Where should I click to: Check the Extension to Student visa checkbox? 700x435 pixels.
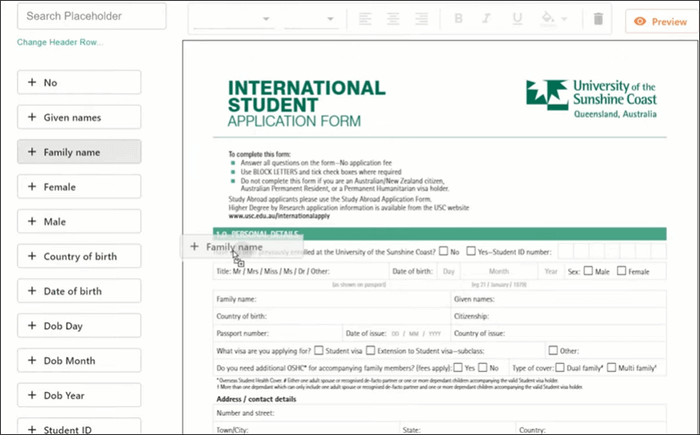pyautogui.click(x=371, y=350)
